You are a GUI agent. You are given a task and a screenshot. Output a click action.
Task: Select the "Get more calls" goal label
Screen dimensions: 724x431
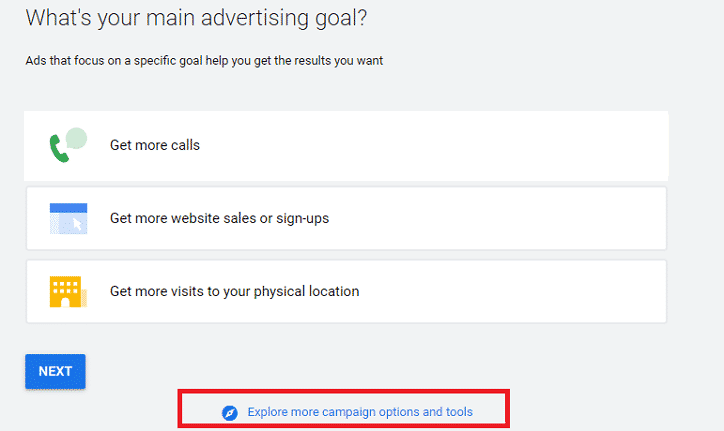pos(155,145)
